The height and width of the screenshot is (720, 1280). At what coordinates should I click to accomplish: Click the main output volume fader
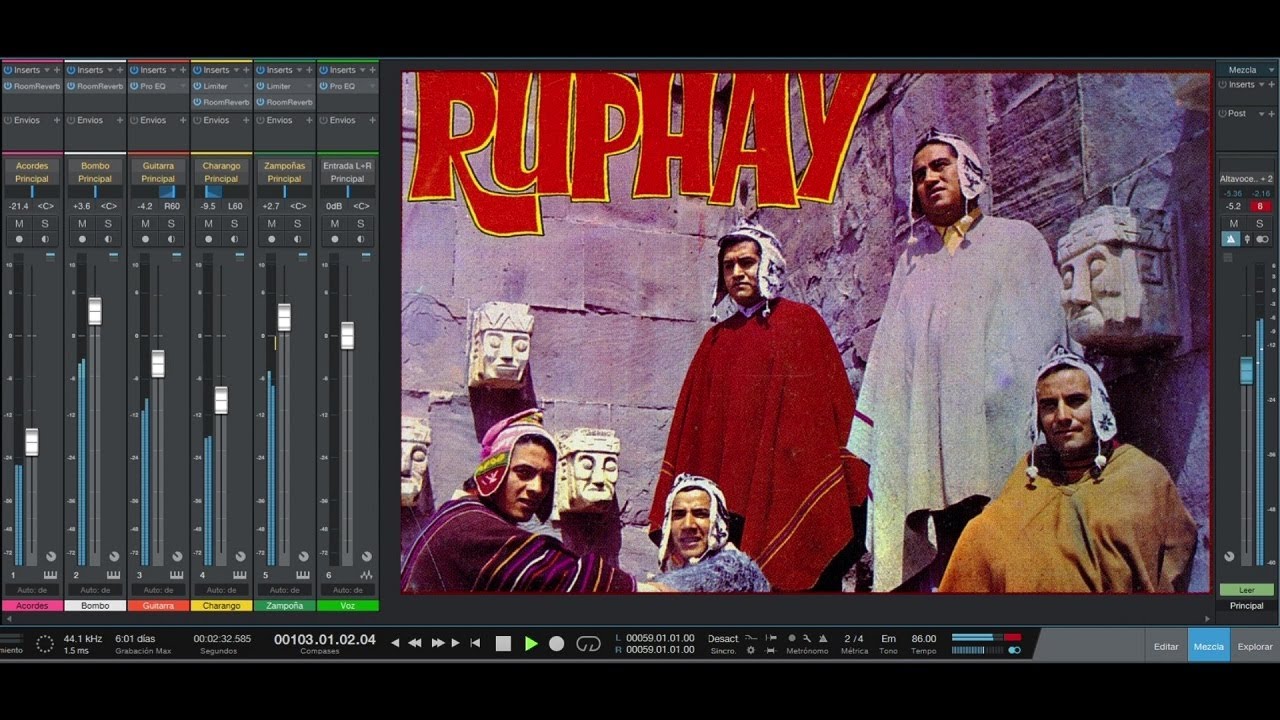click(1246, 370)
